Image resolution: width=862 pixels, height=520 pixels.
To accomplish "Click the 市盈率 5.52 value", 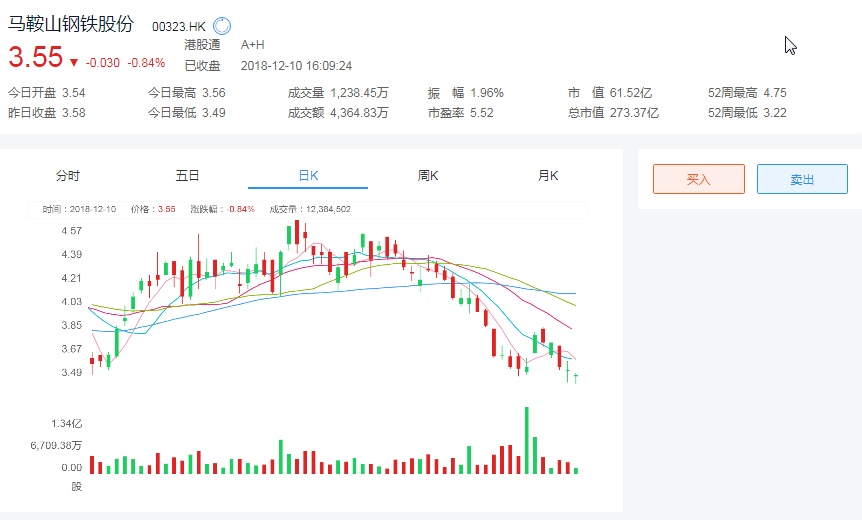I will [x=481, y=113].
